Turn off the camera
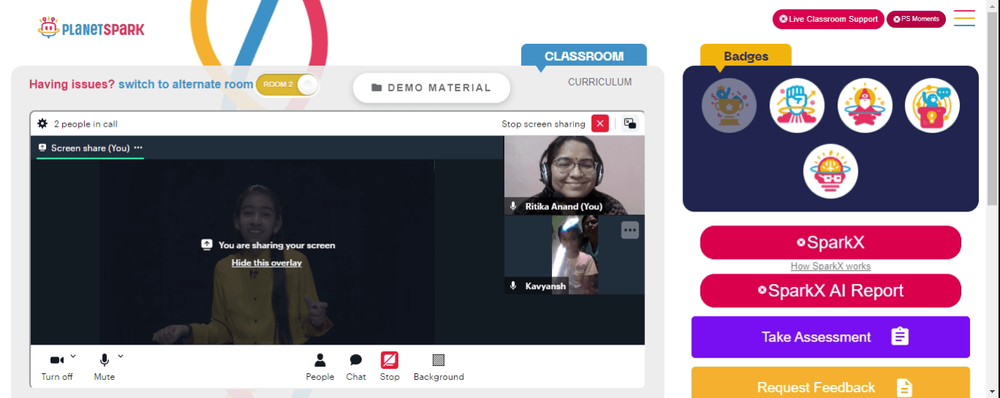 tap(57, 367)
